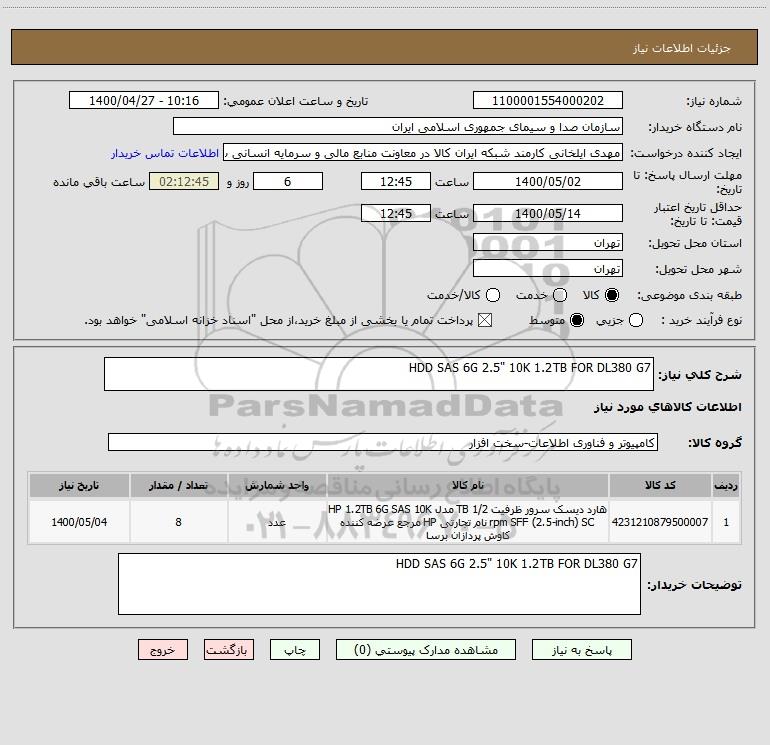Screen dimensions: 770x745
Task: Click the remaining time countdown 02:12:45
Action: 184,182
